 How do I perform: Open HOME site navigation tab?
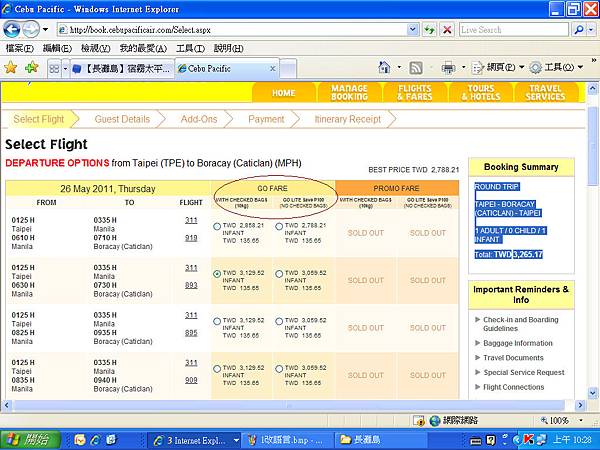(284, 93)
